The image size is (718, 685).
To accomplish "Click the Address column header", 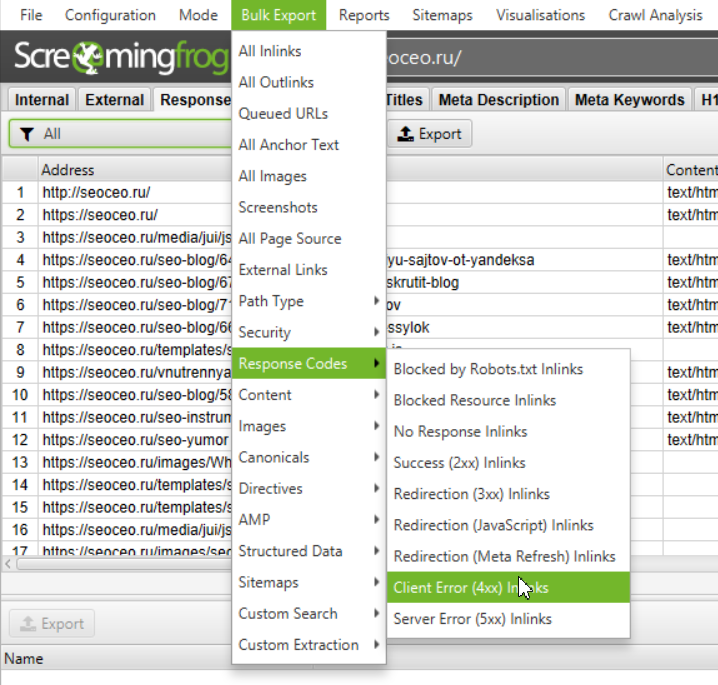I will pos(68,170).
